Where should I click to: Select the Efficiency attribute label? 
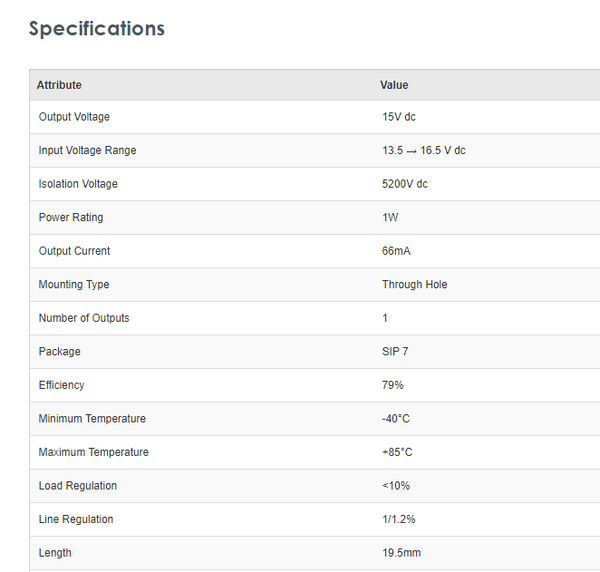pyautogui.click(x=62, y=385)
